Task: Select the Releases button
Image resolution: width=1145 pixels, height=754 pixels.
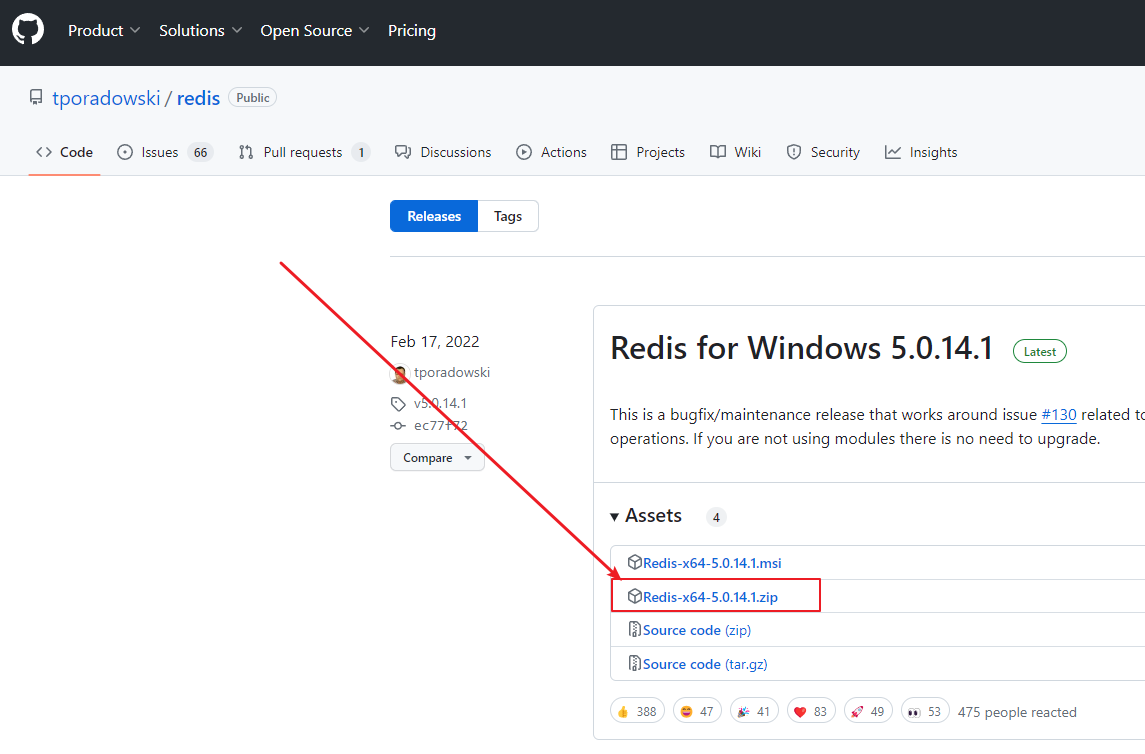Action: 434,216
